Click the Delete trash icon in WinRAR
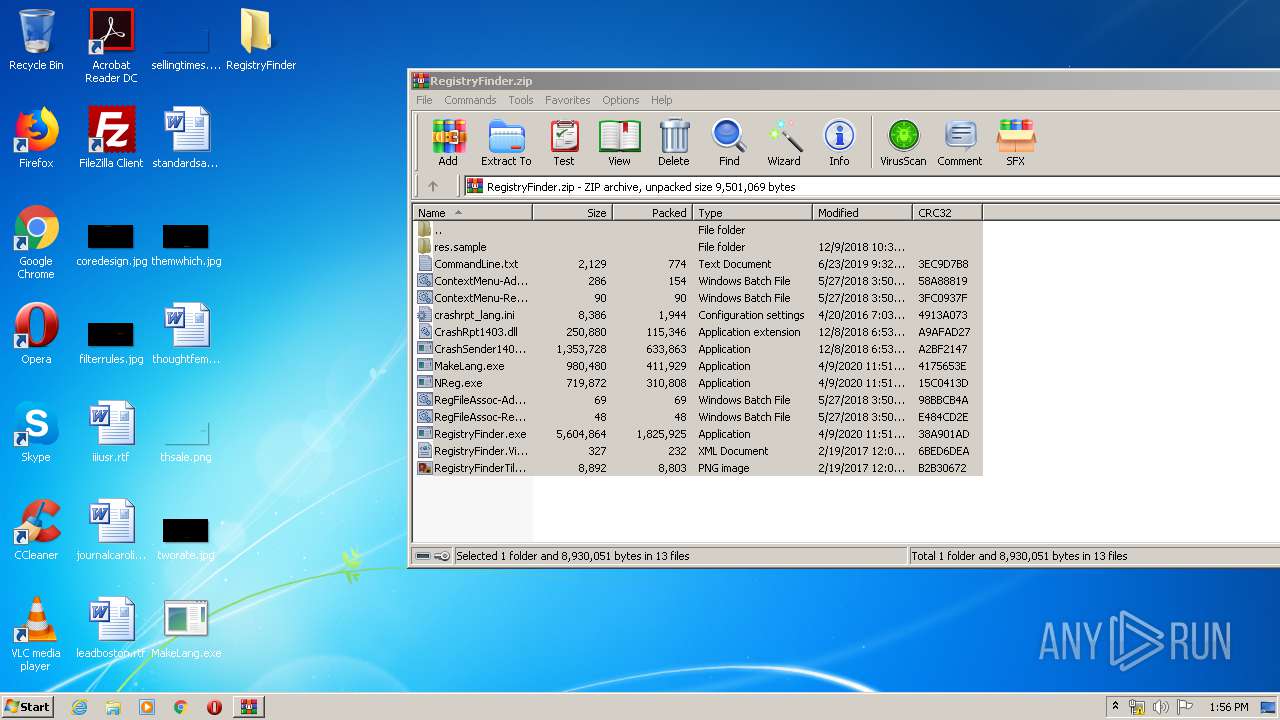 [x=673, y=143]
